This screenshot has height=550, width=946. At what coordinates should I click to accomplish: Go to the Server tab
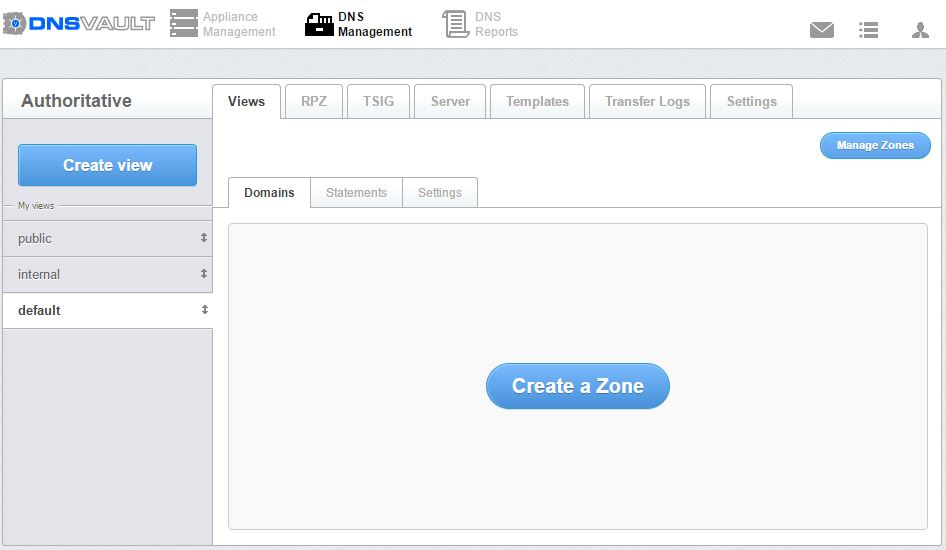click(450, 102)
